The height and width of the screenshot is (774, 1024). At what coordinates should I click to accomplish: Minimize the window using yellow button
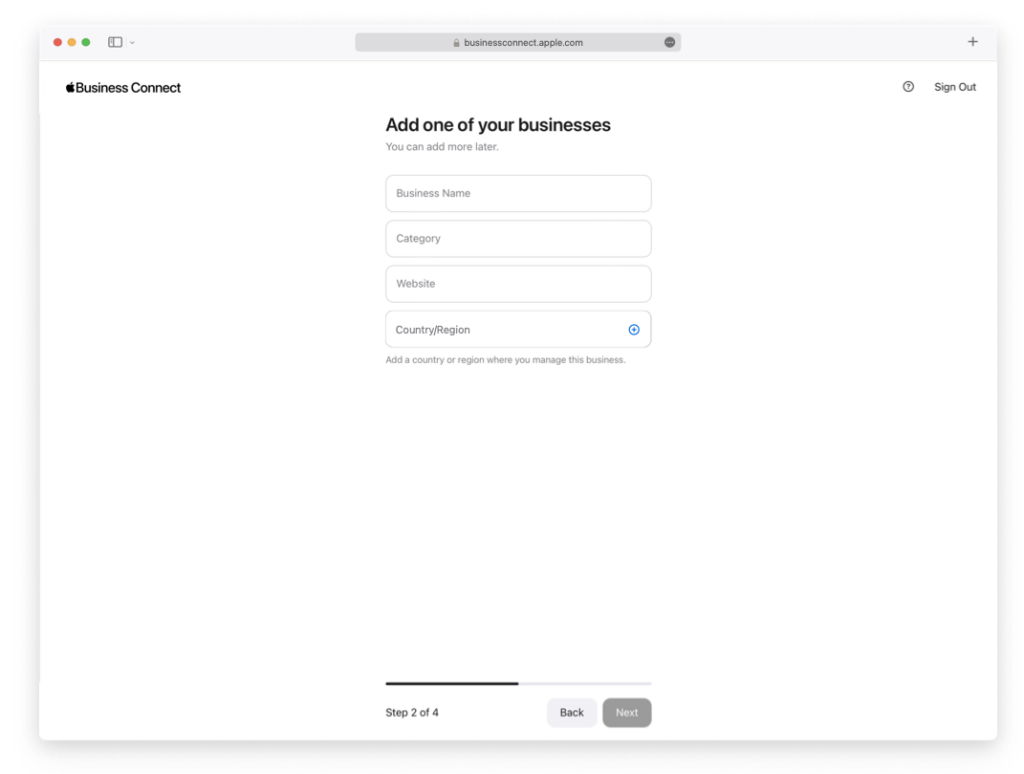(x=72, y=42)
